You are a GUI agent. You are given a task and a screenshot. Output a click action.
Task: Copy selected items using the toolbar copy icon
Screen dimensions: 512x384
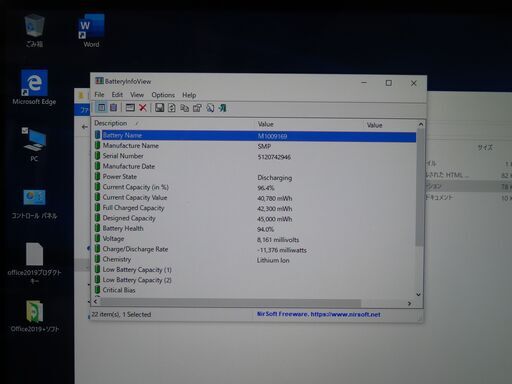pyautogui.click(x=184, y=108)
